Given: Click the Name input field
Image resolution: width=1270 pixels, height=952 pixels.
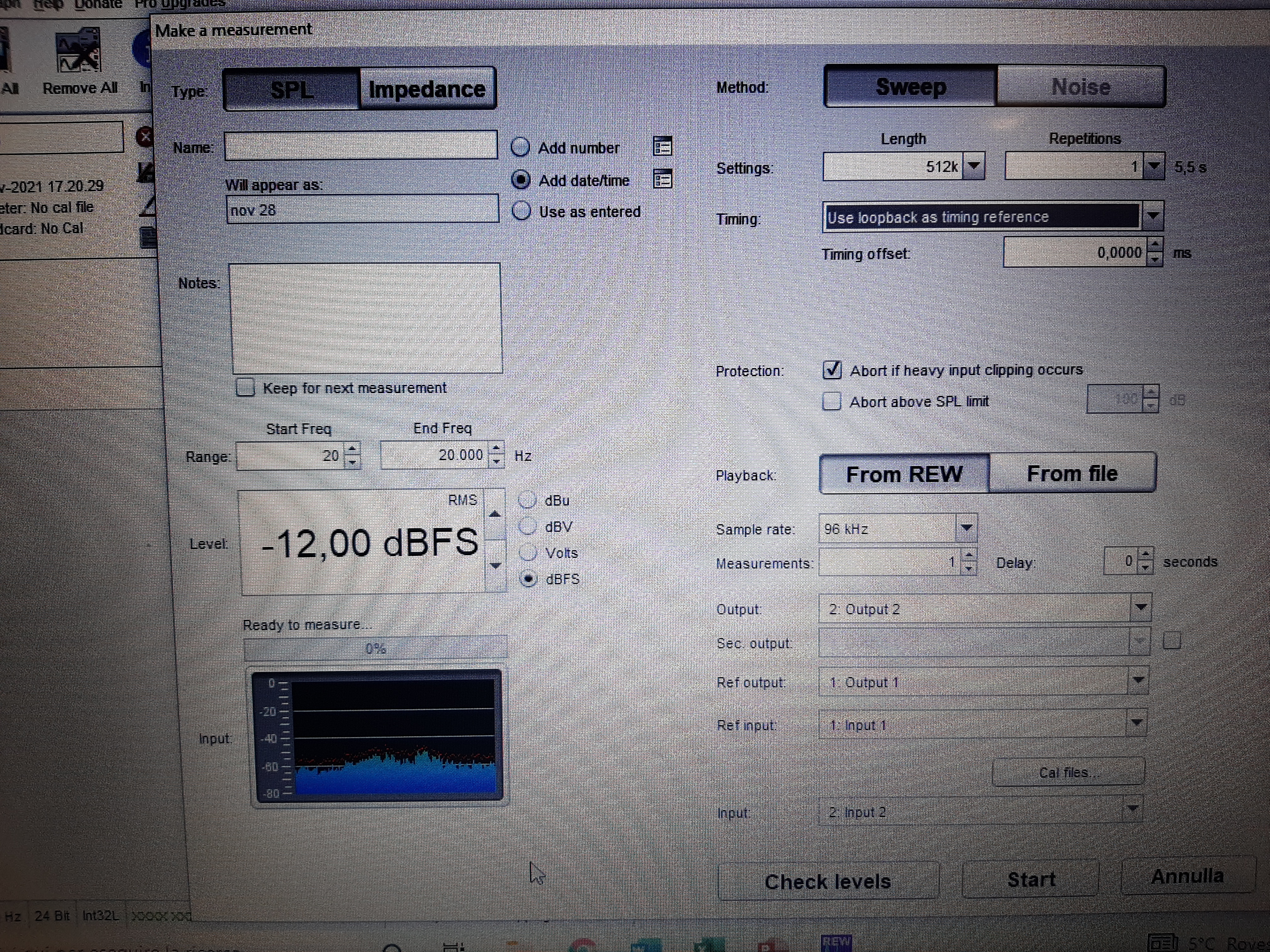Looking at the screenshot, I should (361, 145).
